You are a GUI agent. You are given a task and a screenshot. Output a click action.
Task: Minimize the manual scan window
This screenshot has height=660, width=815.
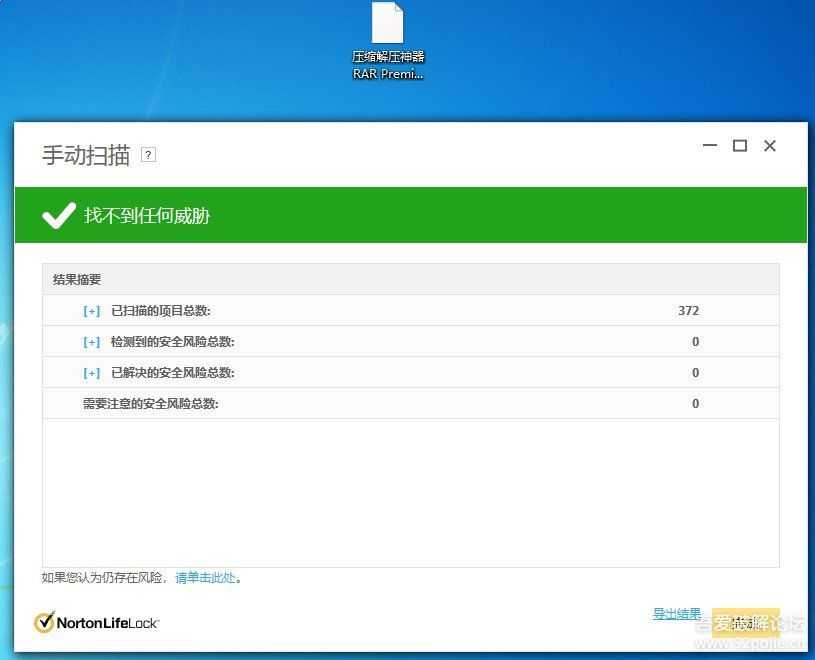tap(710, 146)
